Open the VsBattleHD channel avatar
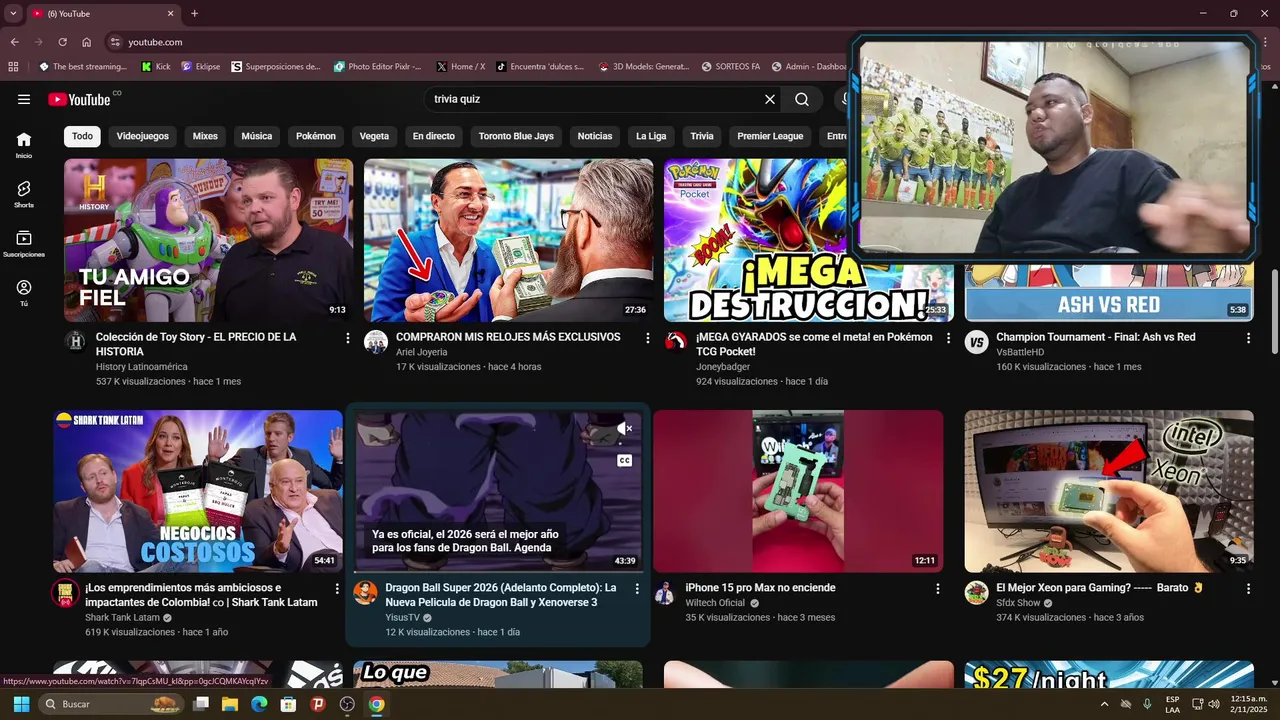Viewport: 1280px width, 720px height. pyautogui.click(x=976, y=342)
